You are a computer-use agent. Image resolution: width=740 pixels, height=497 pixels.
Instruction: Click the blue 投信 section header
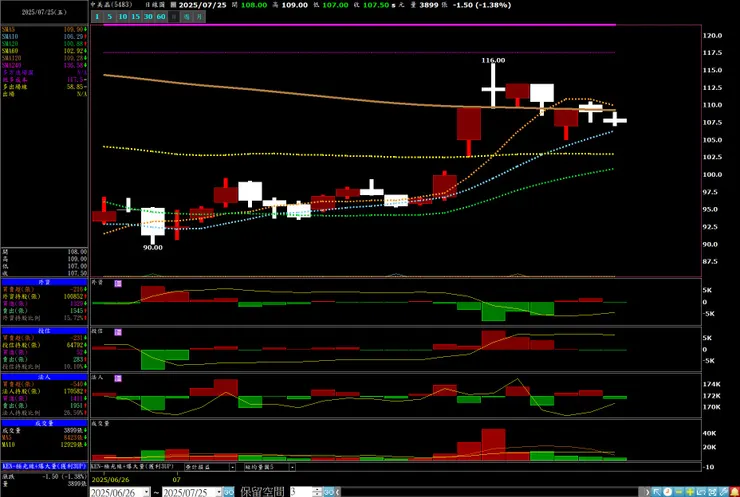[x=44, y=331]
